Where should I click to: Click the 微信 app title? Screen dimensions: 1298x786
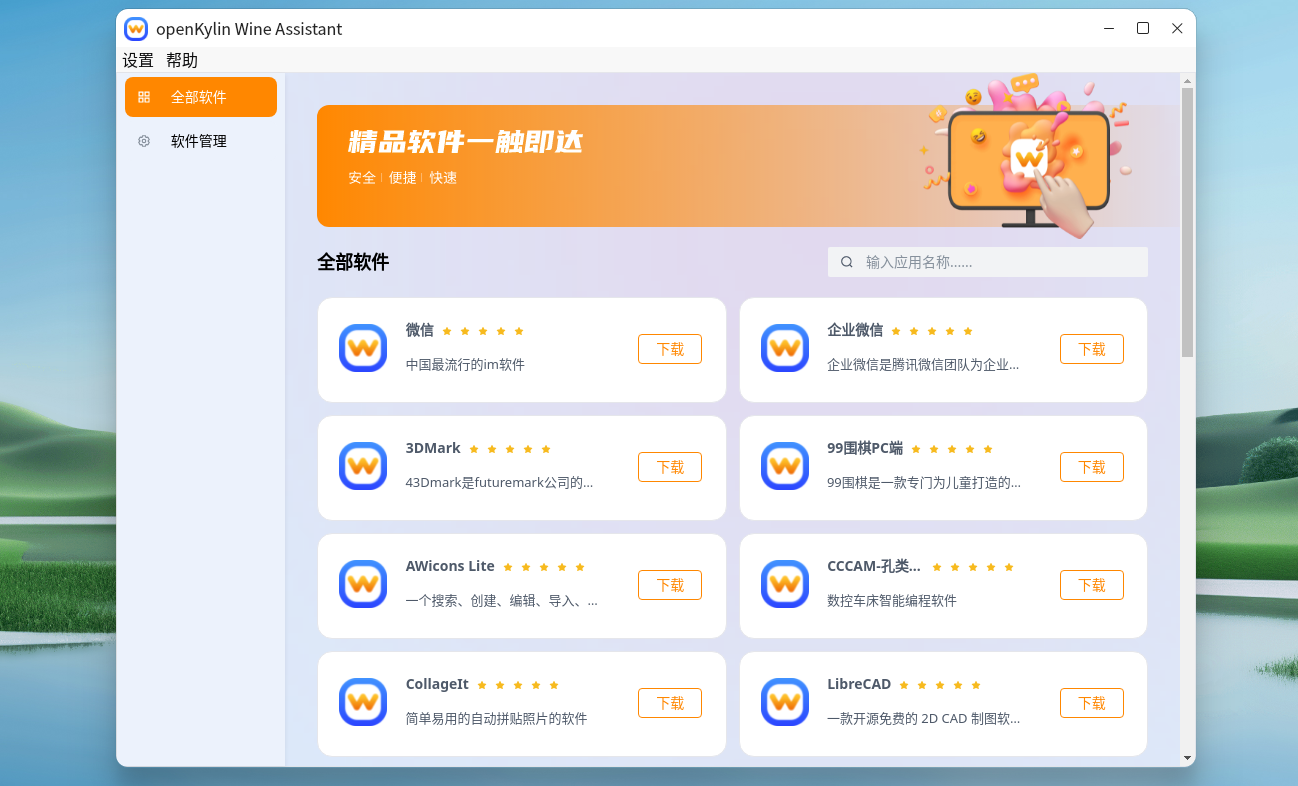tap(420, 330)
